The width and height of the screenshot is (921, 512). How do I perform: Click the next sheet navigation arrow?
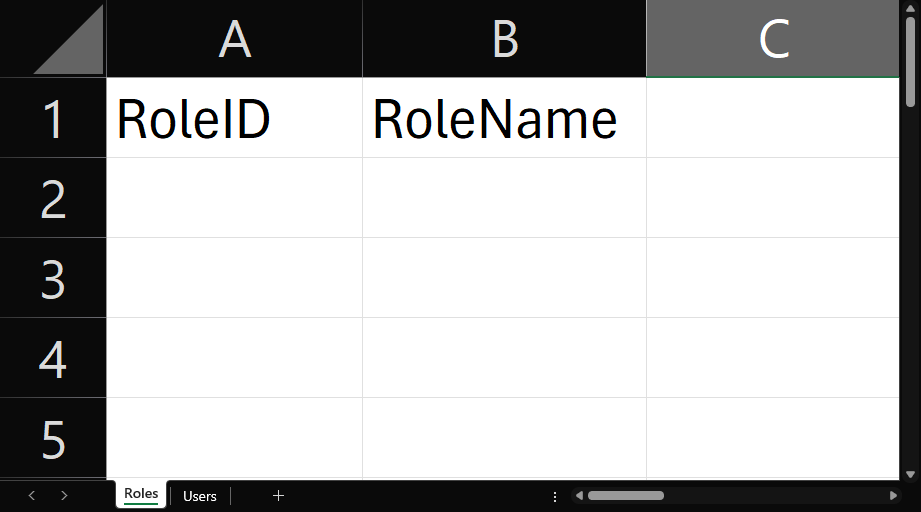[64, 495]
